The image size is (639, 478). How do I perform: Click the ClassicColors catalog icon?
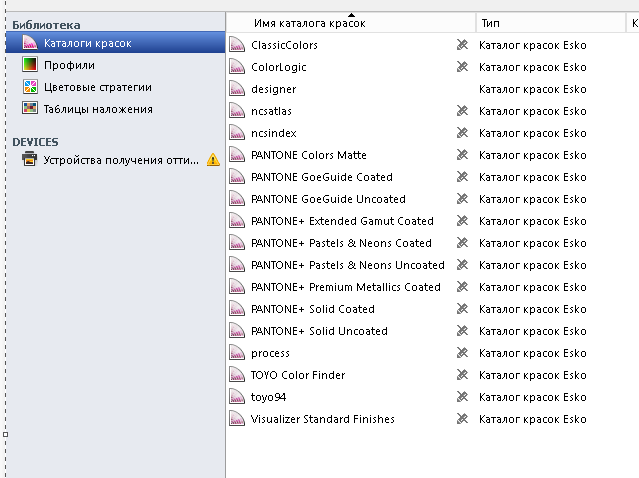(x=237, y=44)
